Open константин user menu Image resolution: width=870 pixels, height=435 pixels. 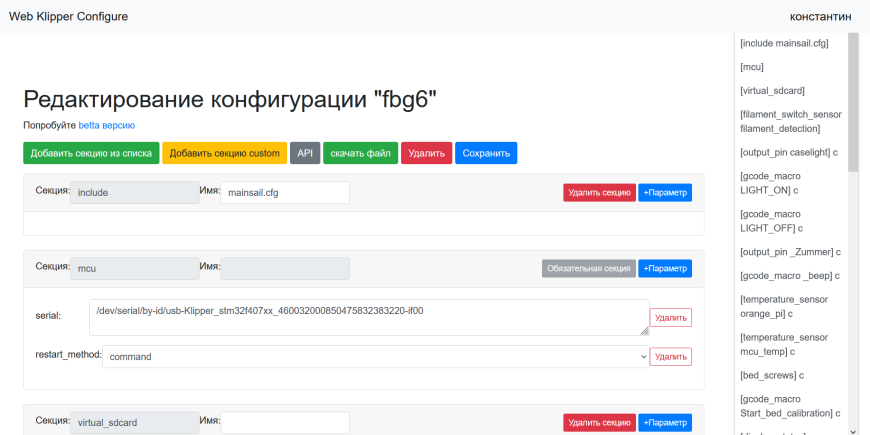click(820, 17)
